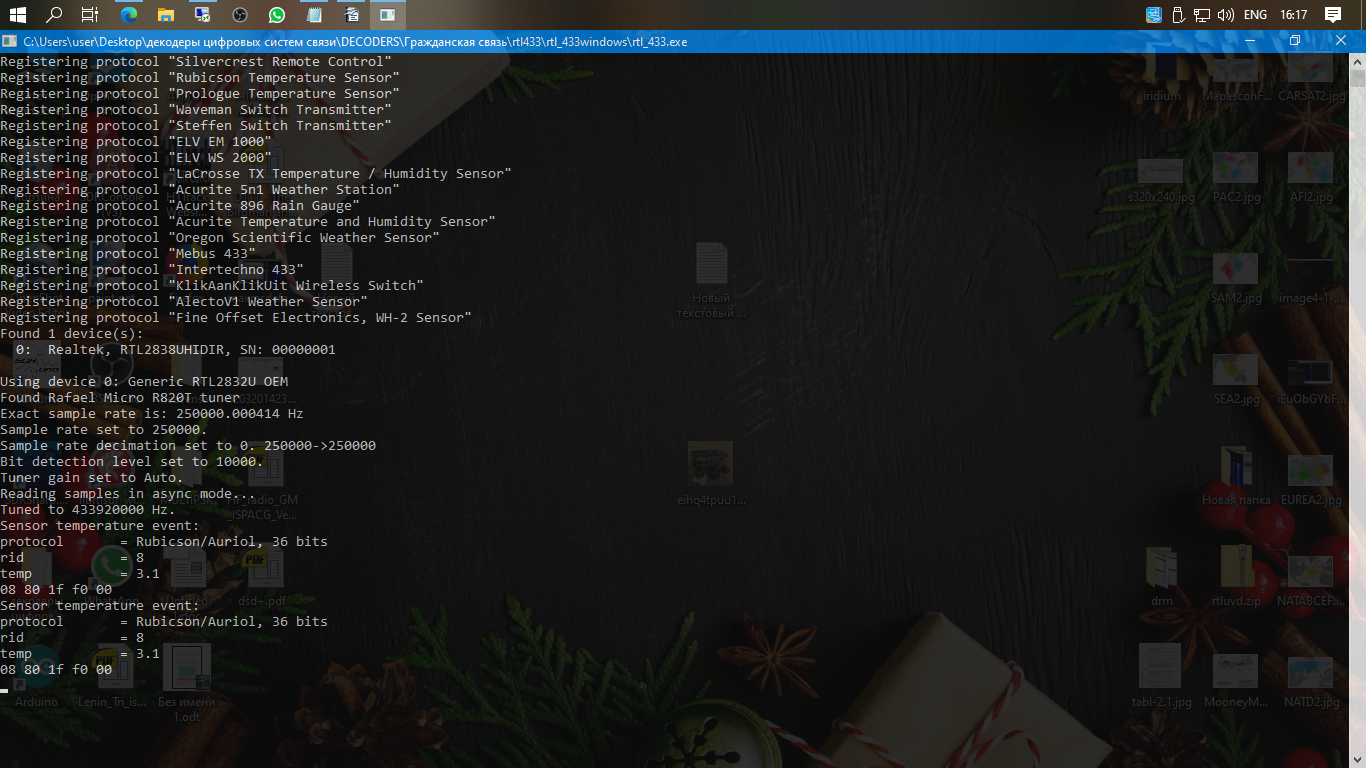Open console system menu from title bar icon
Image resolution: width=1366 pixels, height=768 pixels.
pos(10,41)
